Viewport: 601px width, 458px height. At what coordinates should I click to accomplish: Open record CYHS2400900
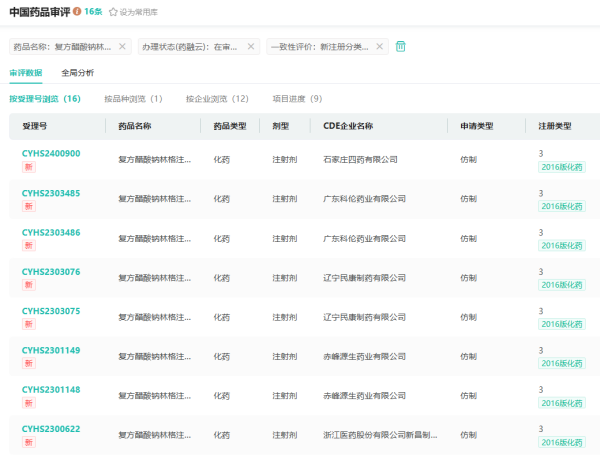(51, 153)
